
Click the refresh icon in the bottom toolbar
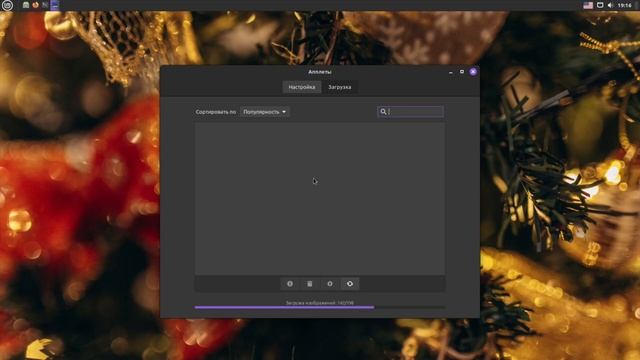[350, 284]
